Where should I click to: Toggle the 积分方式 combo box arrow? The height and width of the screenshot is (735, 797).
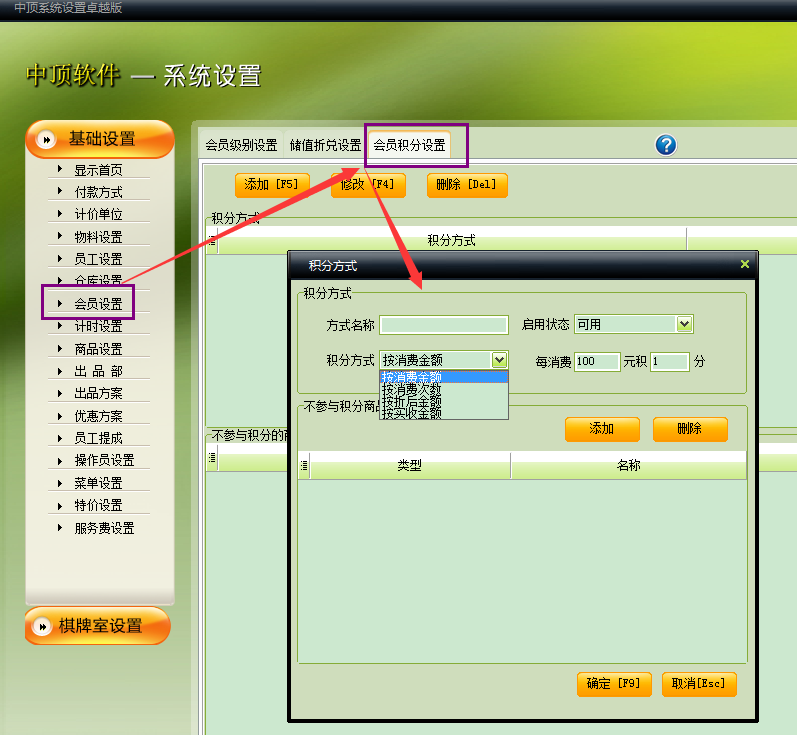tap(499, 360)
